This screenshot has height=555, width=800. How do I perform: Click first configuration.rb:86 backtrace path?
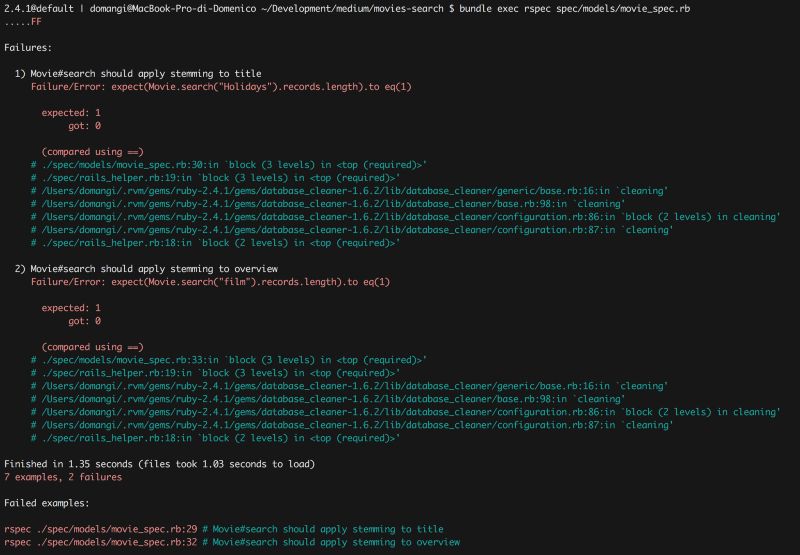coord(410,217)
